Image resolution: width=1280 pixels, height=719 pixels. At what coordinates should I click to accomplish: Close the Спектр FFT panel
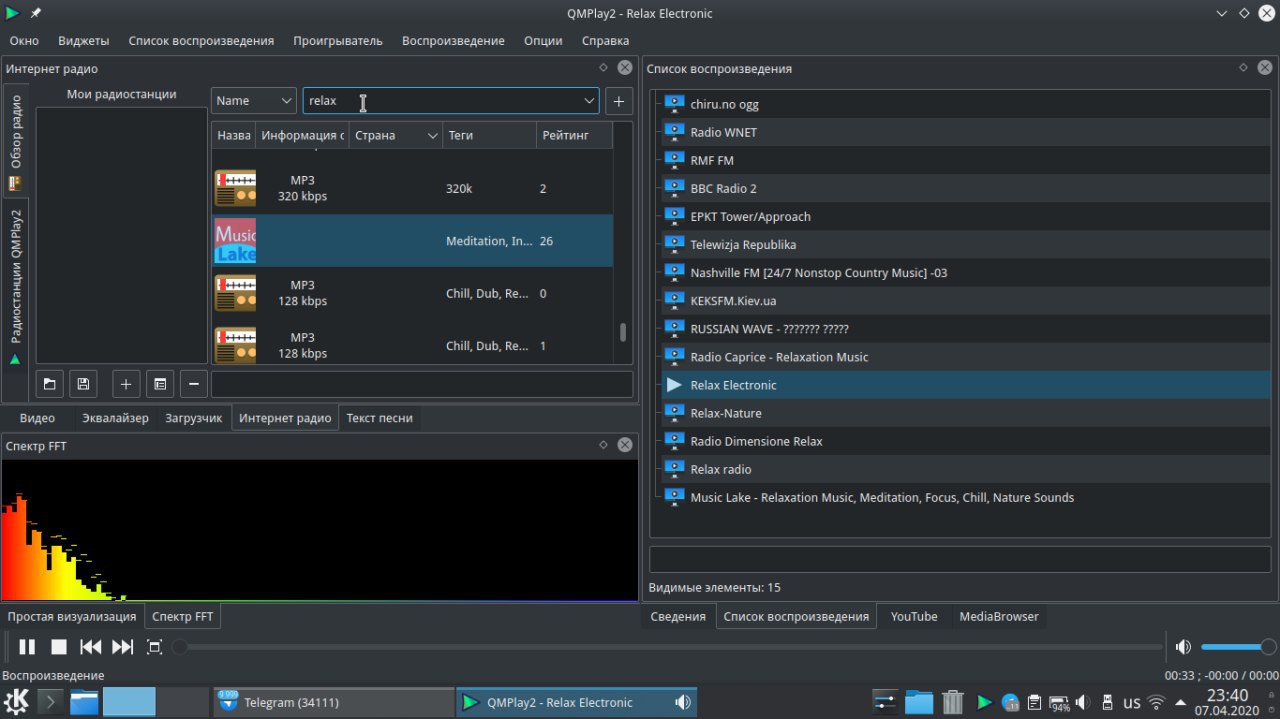coord(625,445)
